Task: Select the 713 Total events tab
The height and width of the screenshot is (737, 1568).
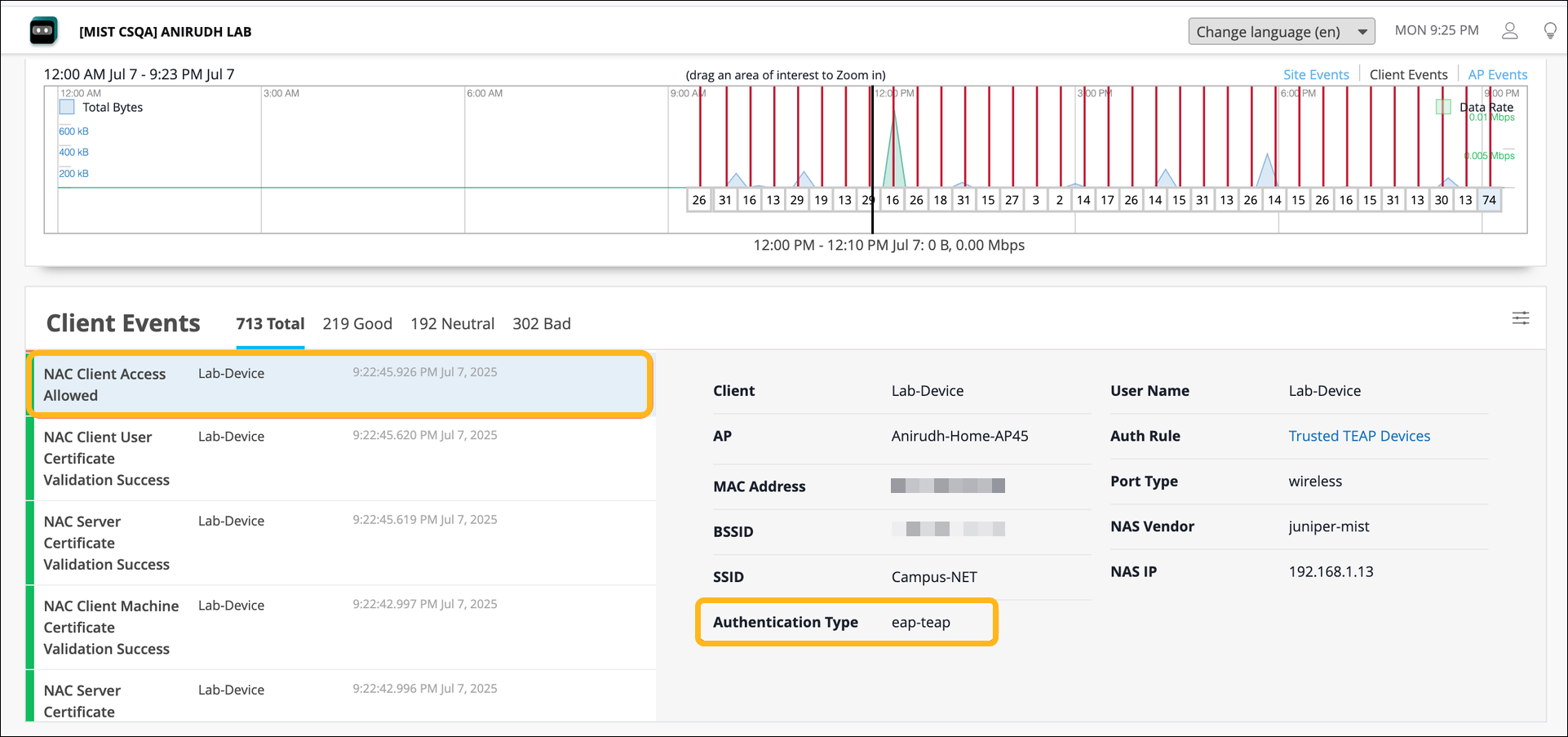Action: [269, 323]
